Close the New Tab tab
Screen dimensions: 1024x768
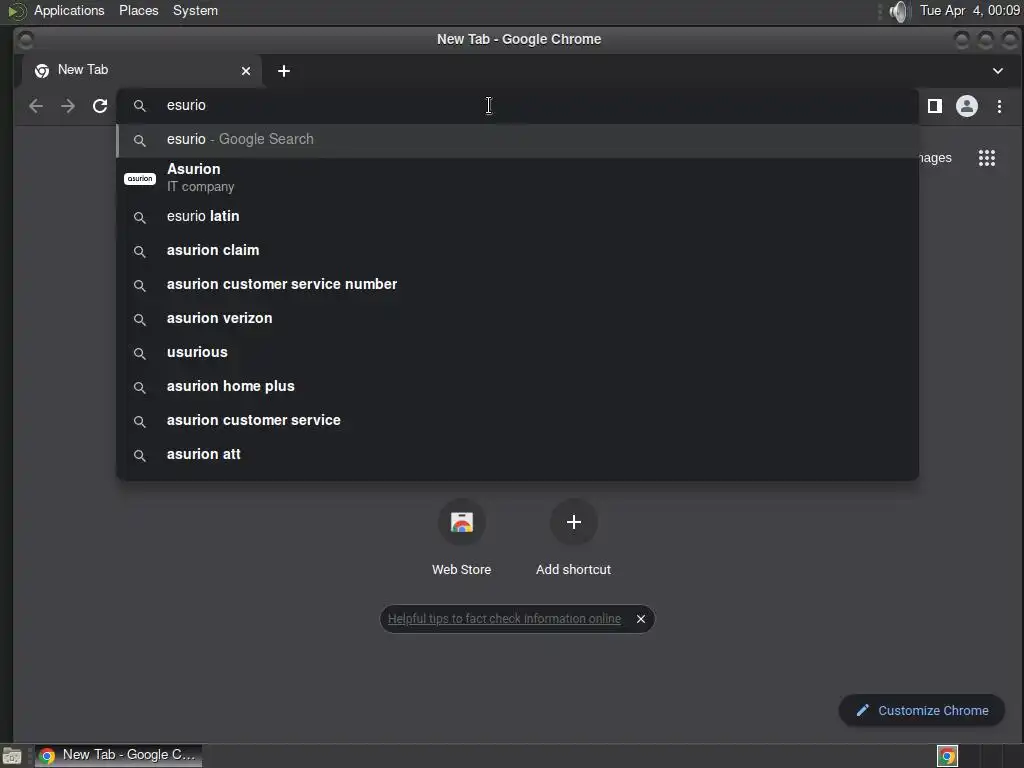pos(246,71)
